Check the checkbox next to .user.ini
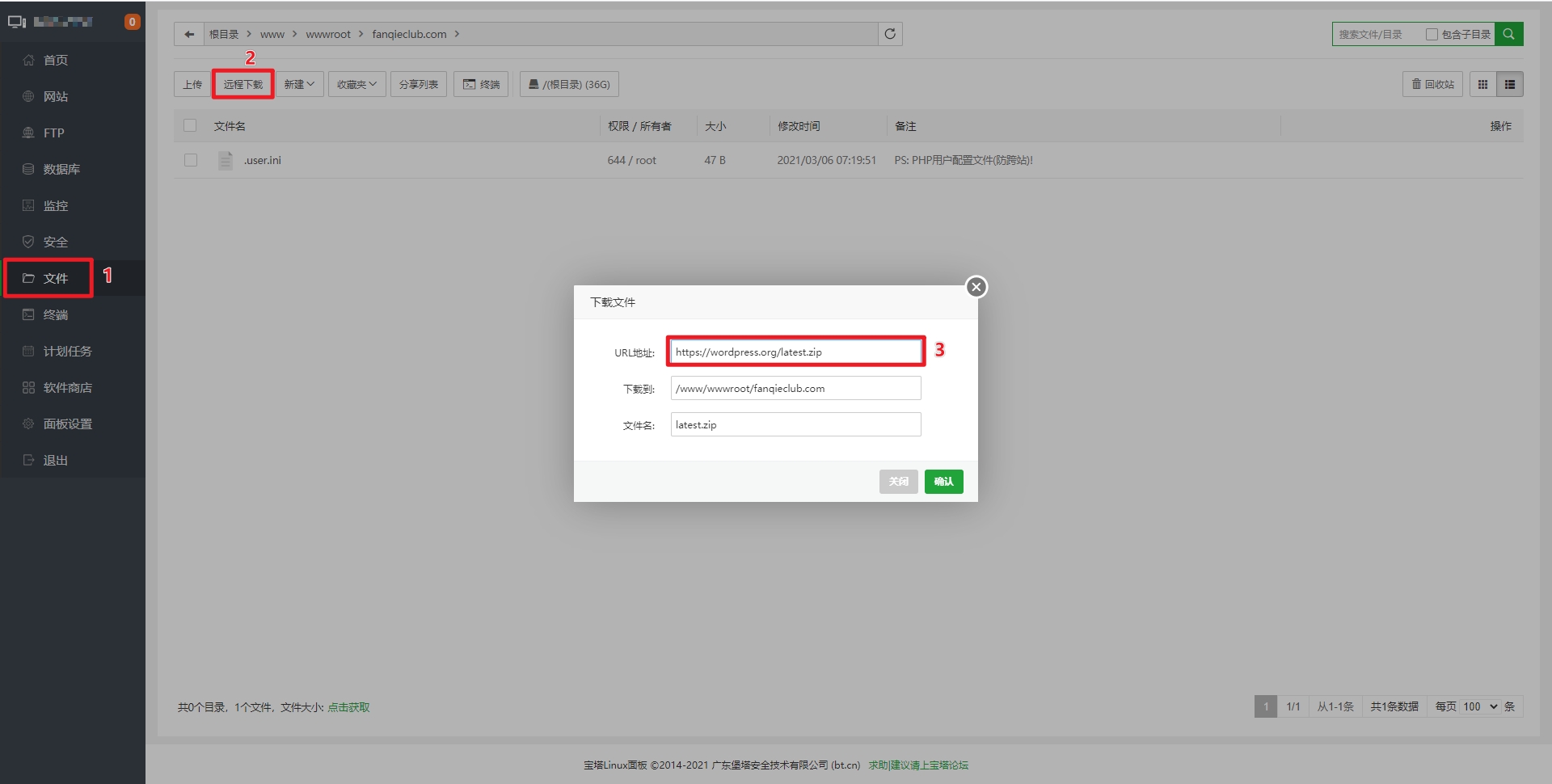1552x784 pixels. pos(190,160)
